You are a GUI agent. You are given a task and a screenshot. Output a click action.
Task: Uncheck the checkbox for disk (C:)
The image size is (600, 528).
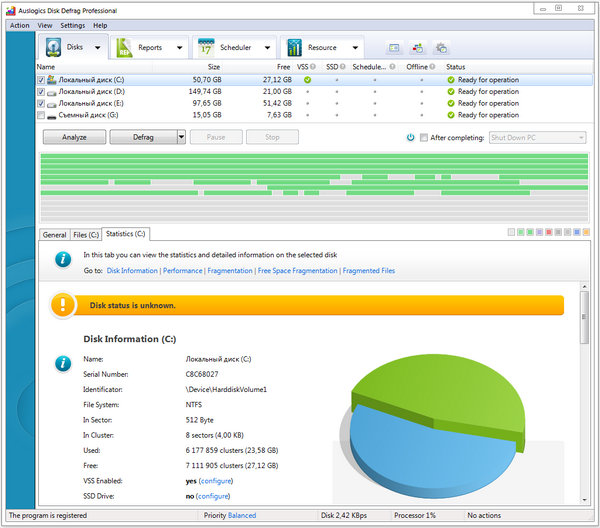(x=40, y=79)
